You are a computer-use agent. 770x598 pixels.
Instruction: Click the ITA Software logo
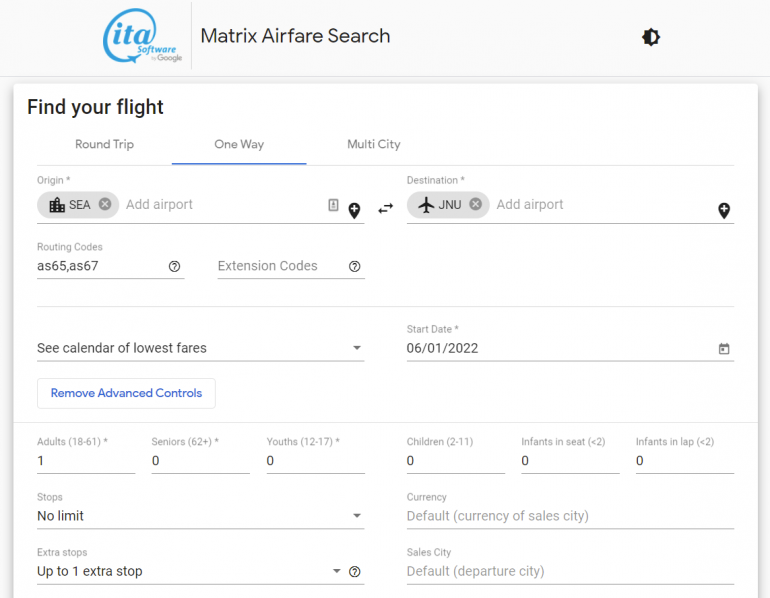[x=144, y=37]
